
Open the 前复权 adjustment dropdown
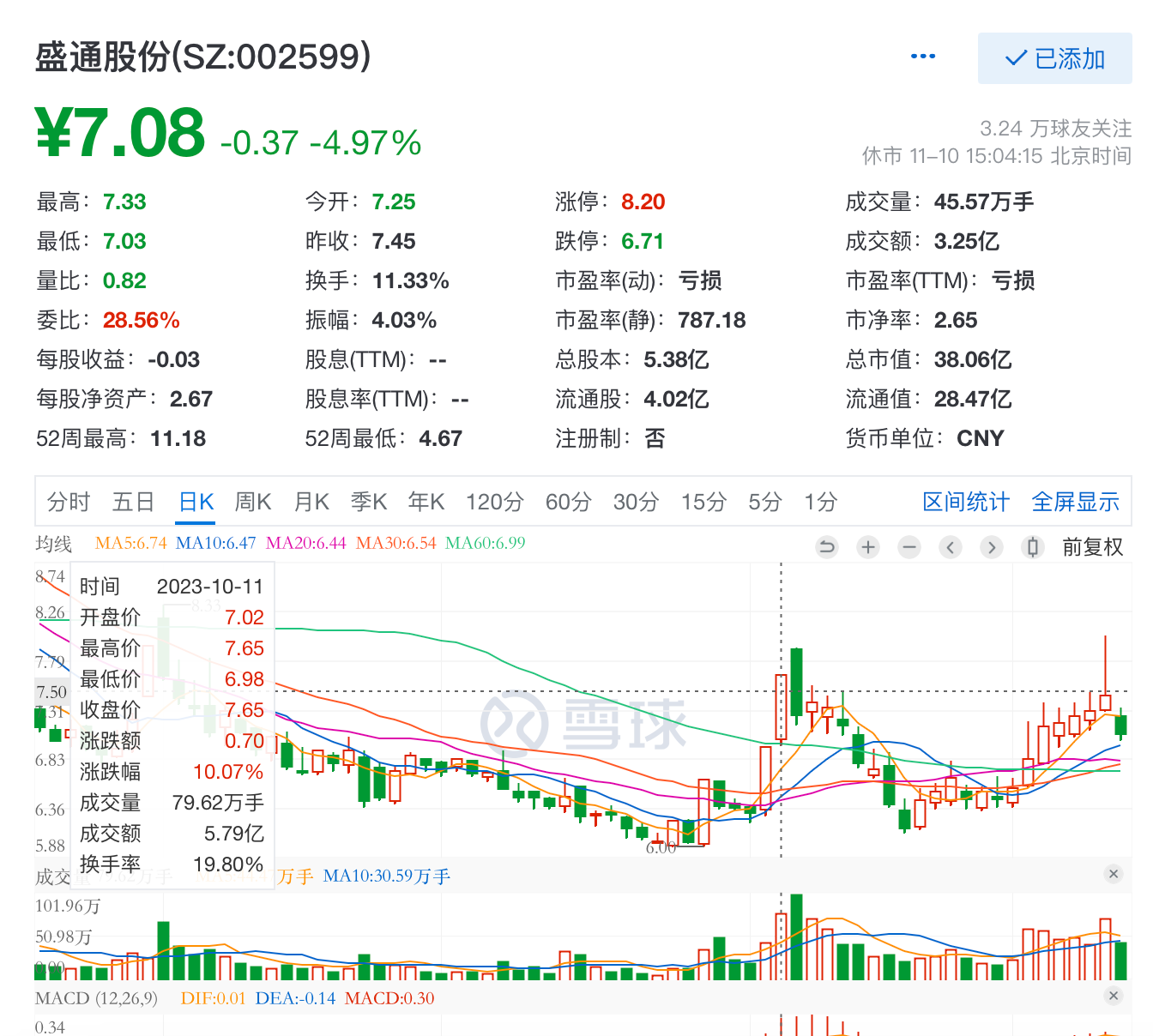coord(1092,547)
